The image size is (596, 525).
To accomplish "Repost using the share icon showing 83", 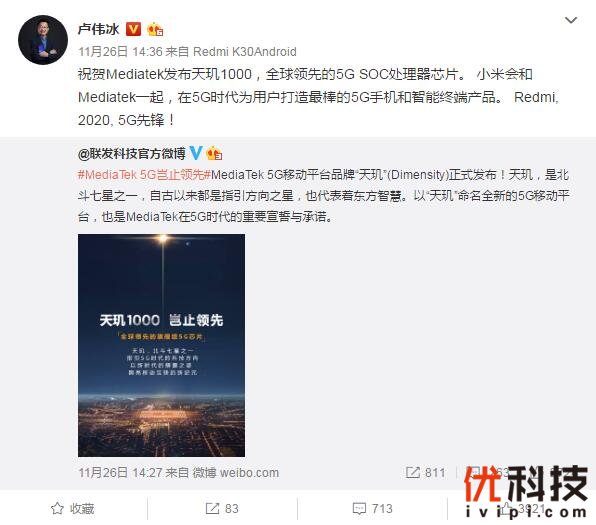I will (222, 509).
